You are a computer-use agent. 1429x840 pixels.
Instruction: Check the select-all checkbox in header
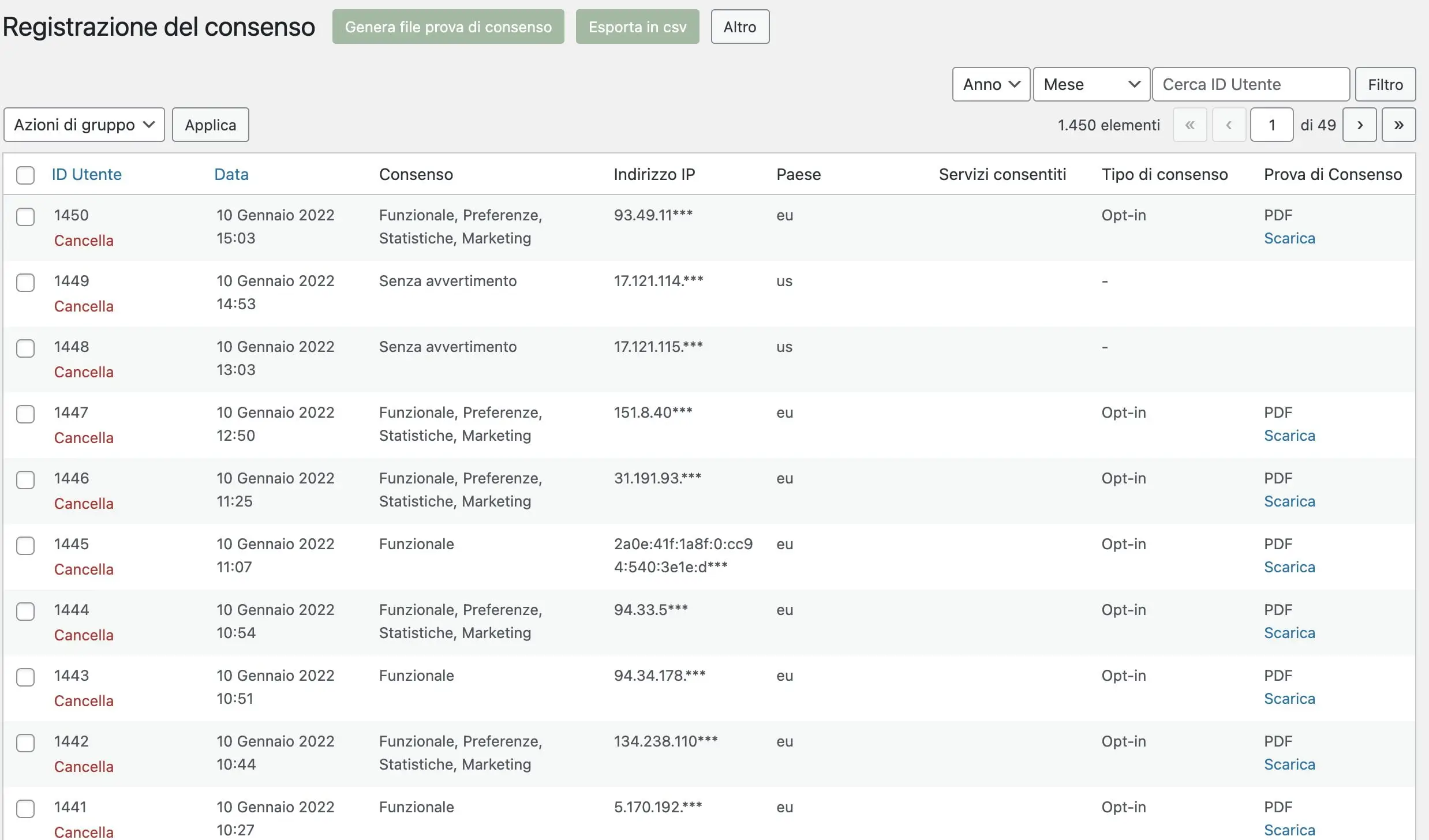click(x=25, y=175)
